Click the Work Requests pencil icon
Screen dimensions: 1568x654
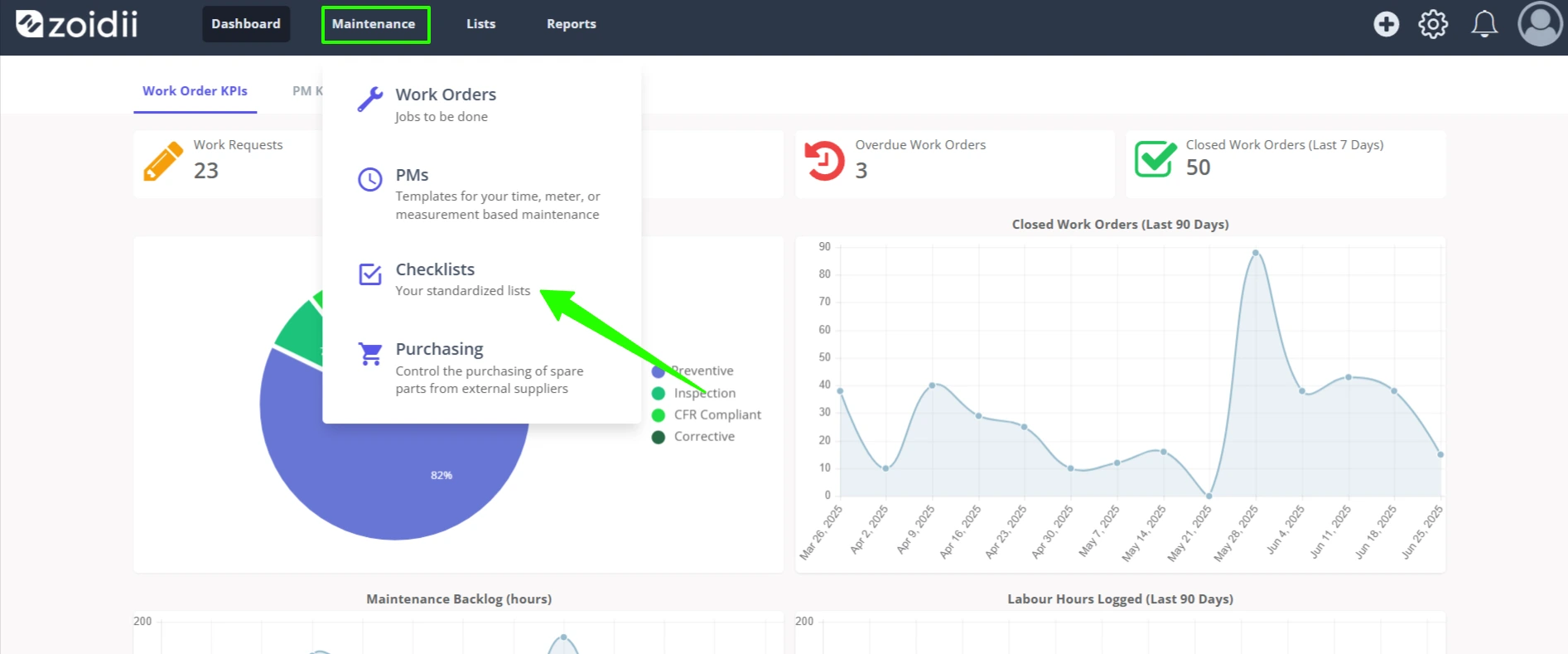tap(163, 161)
